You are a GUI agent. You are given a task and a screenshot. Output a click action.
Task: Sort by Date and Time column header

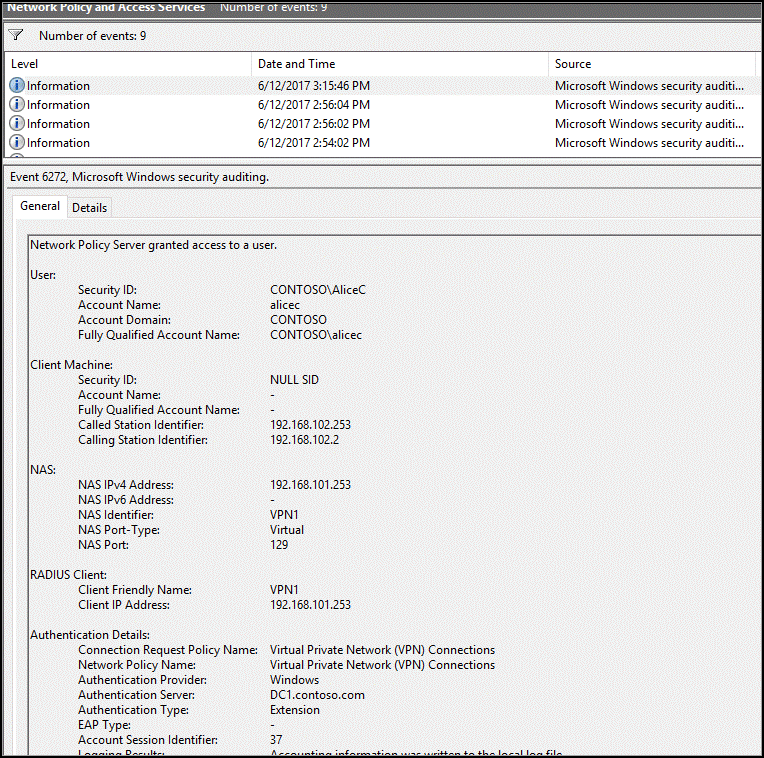(400, 64)
